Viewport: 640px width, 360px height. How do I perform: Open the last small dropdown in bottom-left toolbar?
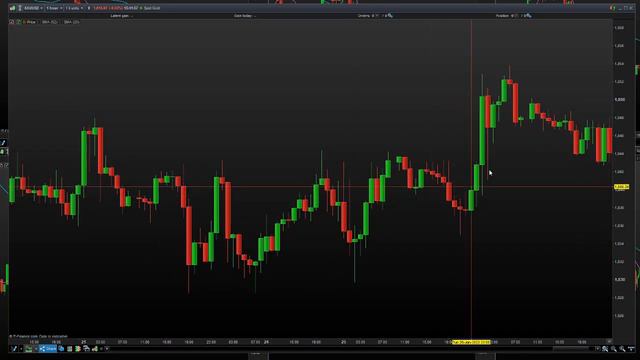pyautogui.click(x=107, y=349)
